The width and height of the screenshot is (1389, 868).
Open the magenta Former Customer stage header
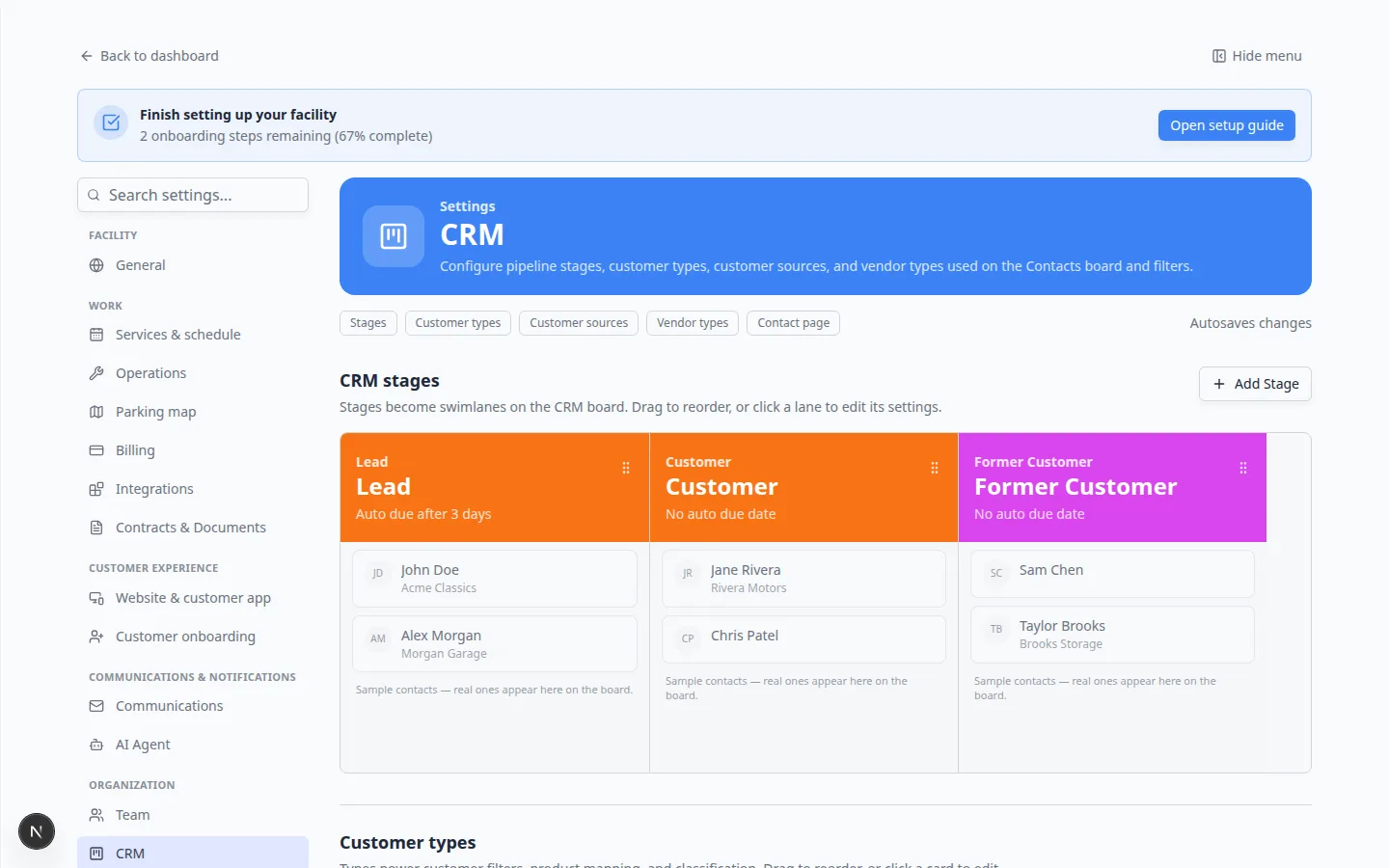coord(1112,487)
